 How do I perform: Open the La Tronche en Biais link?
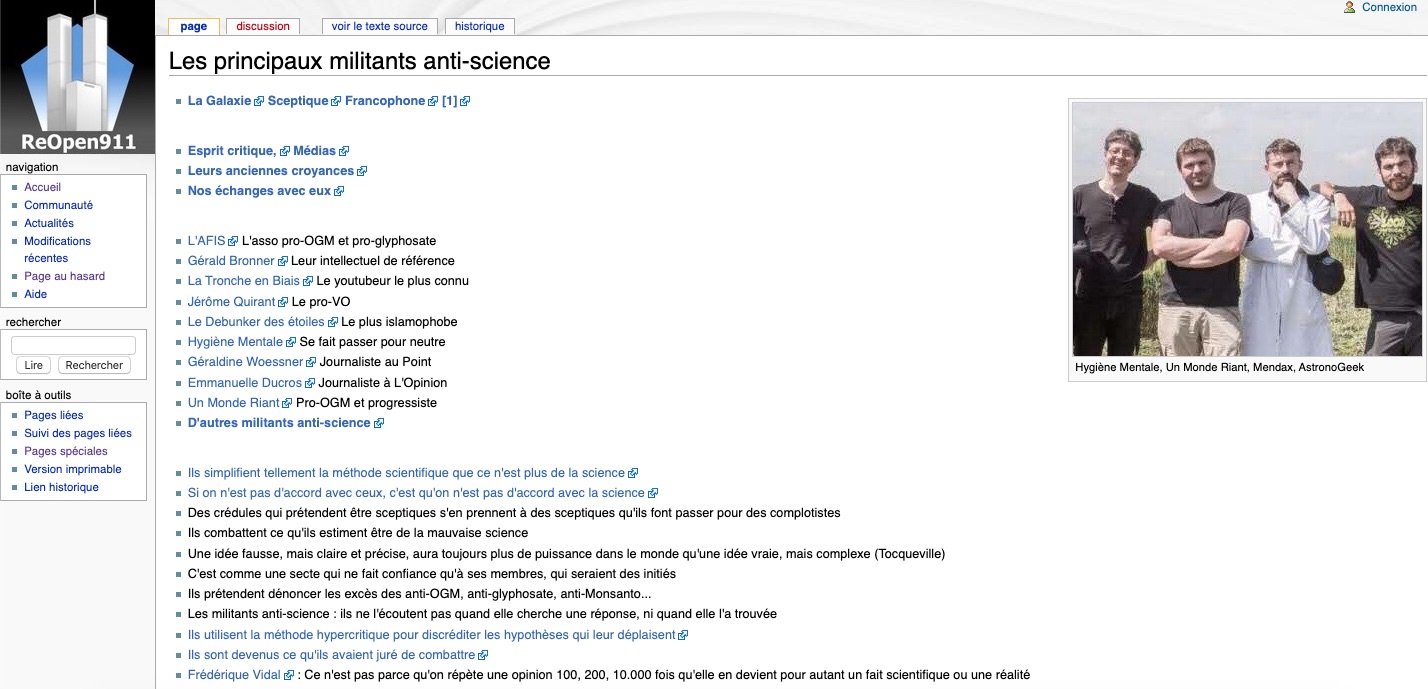[x=243, y=281]
